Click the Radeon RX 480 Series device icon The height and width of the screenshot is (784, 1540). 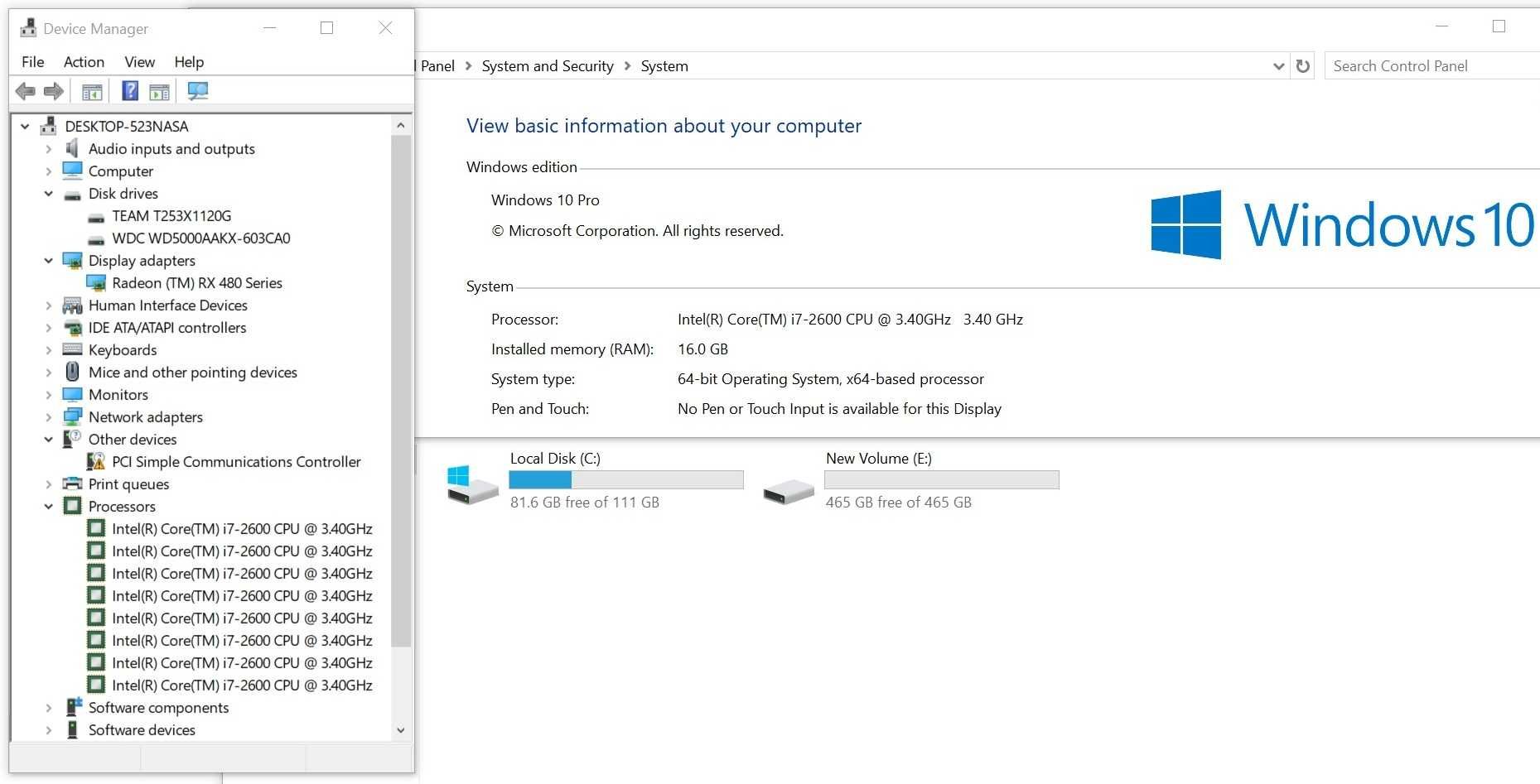[x=96, y=283]
